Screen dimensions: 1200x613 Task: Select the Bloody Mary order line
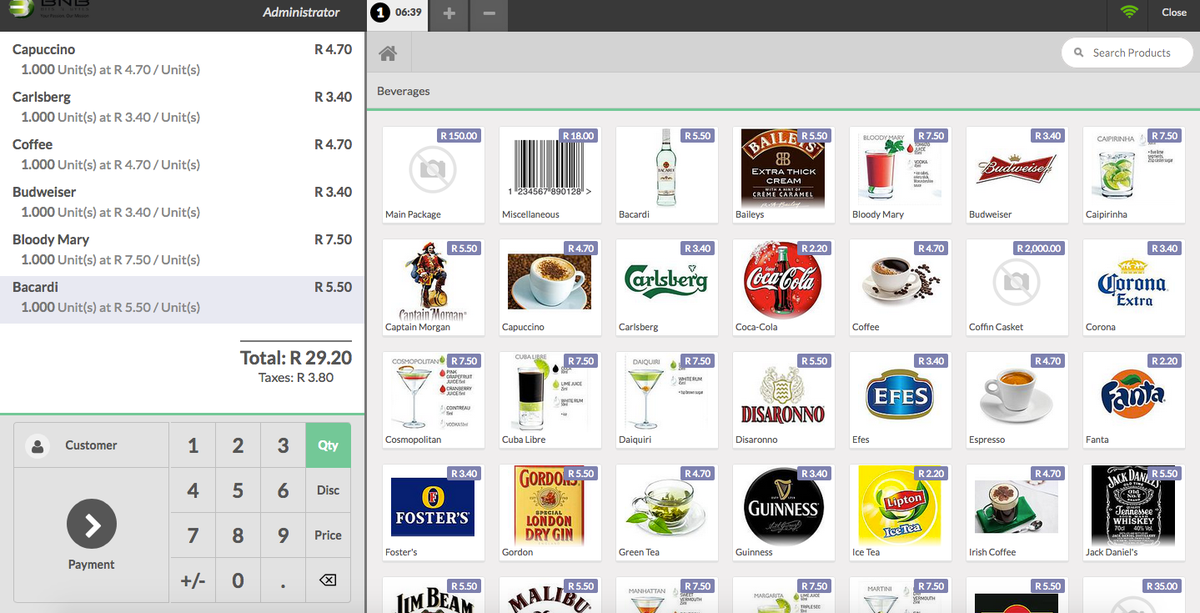click(x=182, y=249)
